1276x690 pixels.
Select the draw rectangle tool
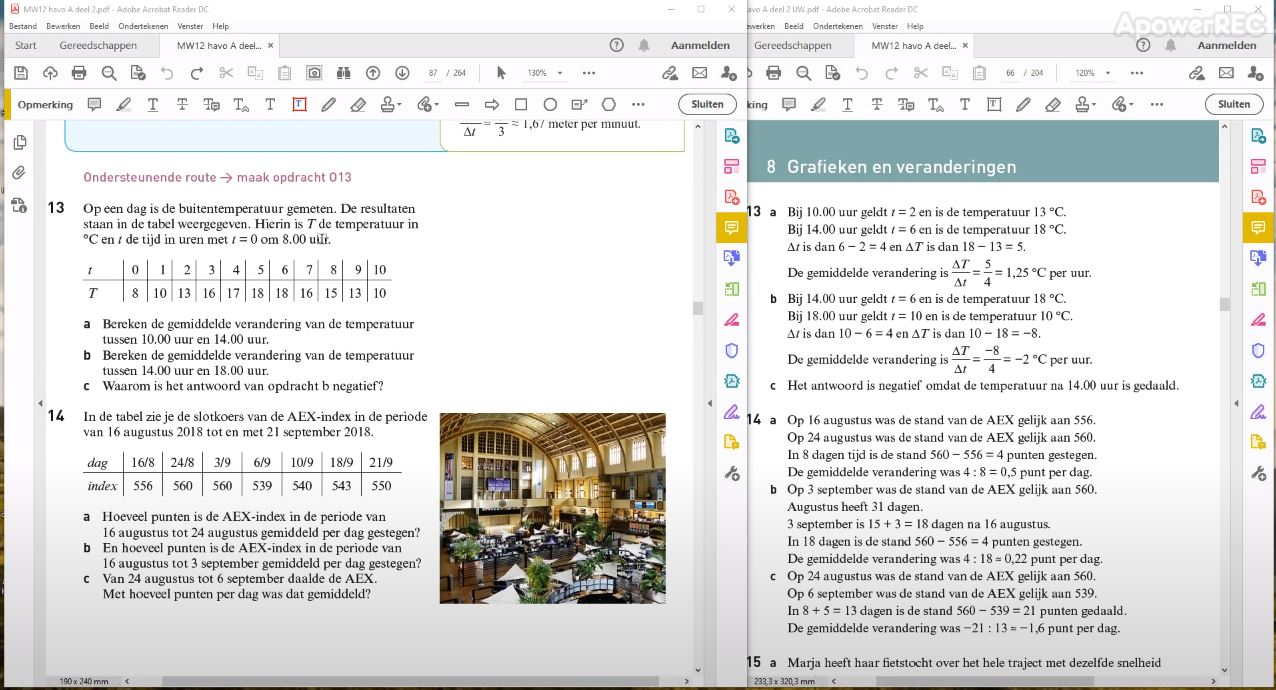(x=520, y=104)
